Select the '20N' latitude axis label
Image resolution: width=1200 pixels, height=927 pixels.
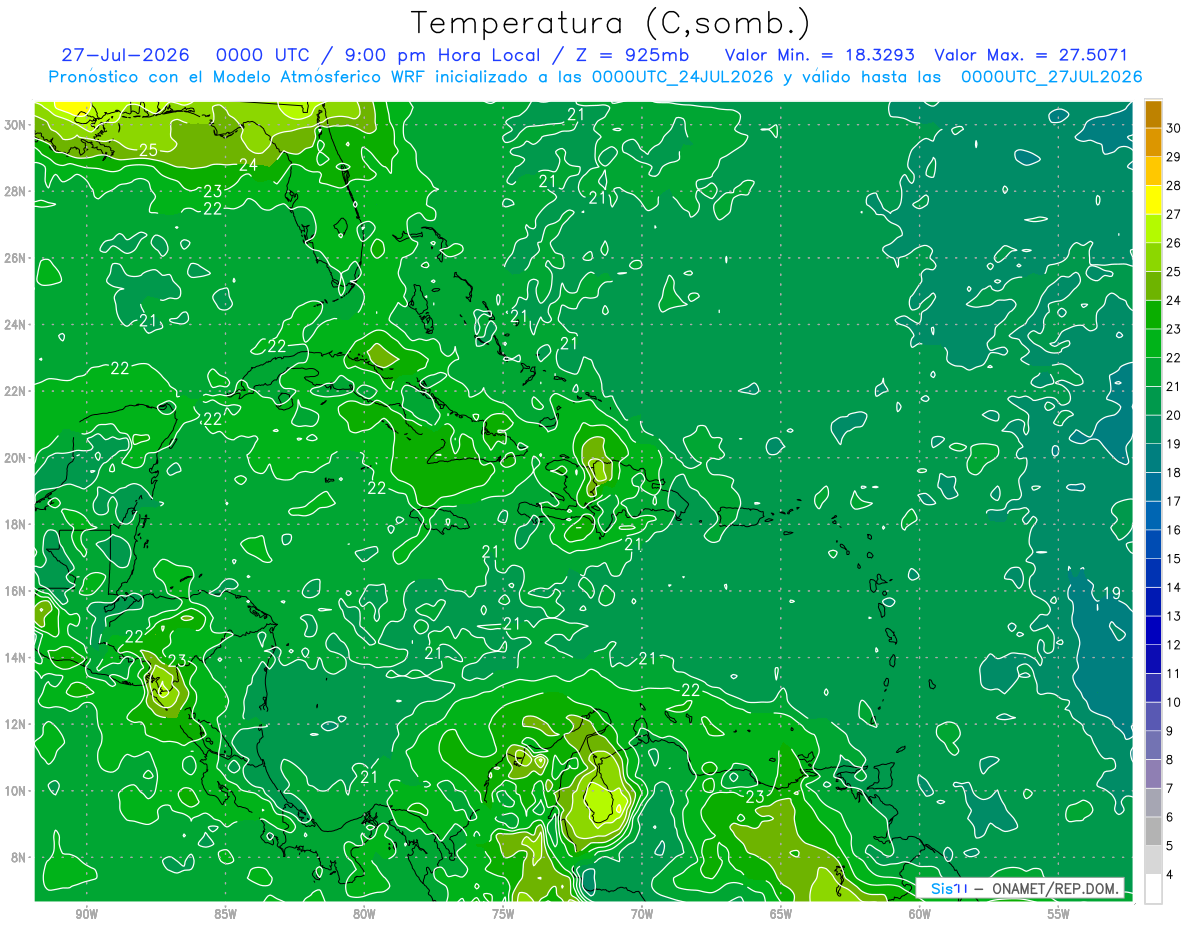coord(17,458)
